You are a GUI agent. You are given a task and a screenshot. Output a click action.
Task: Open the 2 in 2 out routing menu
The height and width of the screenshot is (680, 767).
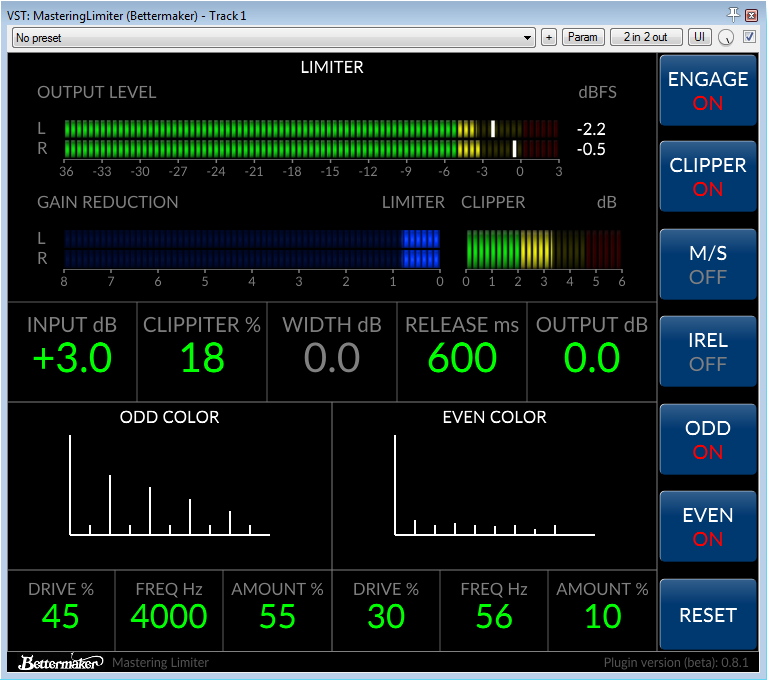click(x=646, y=37)
